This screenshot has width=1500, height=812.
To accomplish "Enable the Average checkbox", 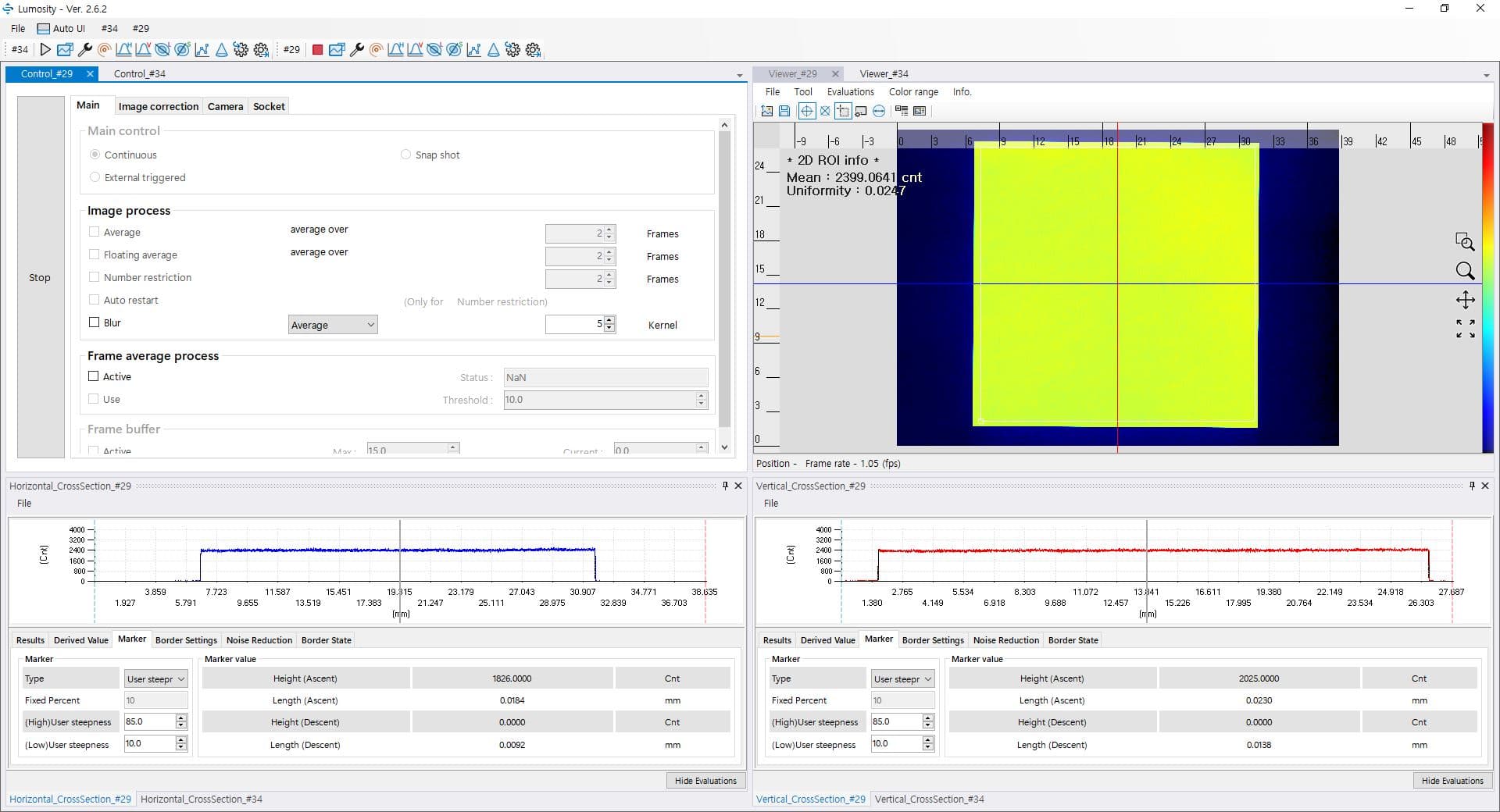I will [95, 232].
